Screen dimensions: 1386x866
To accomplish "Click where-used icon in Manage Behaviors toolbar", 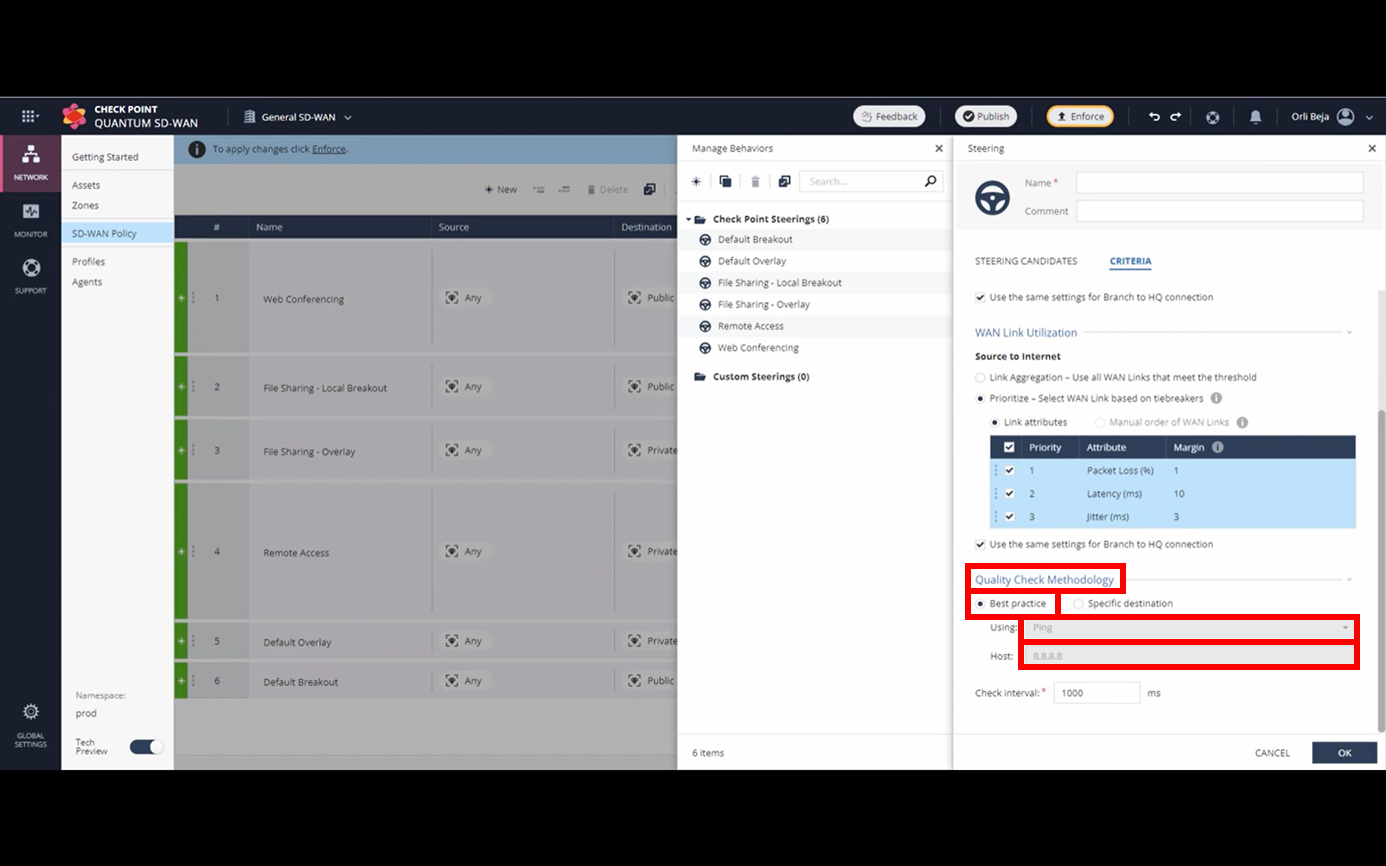I will [784, 182].
